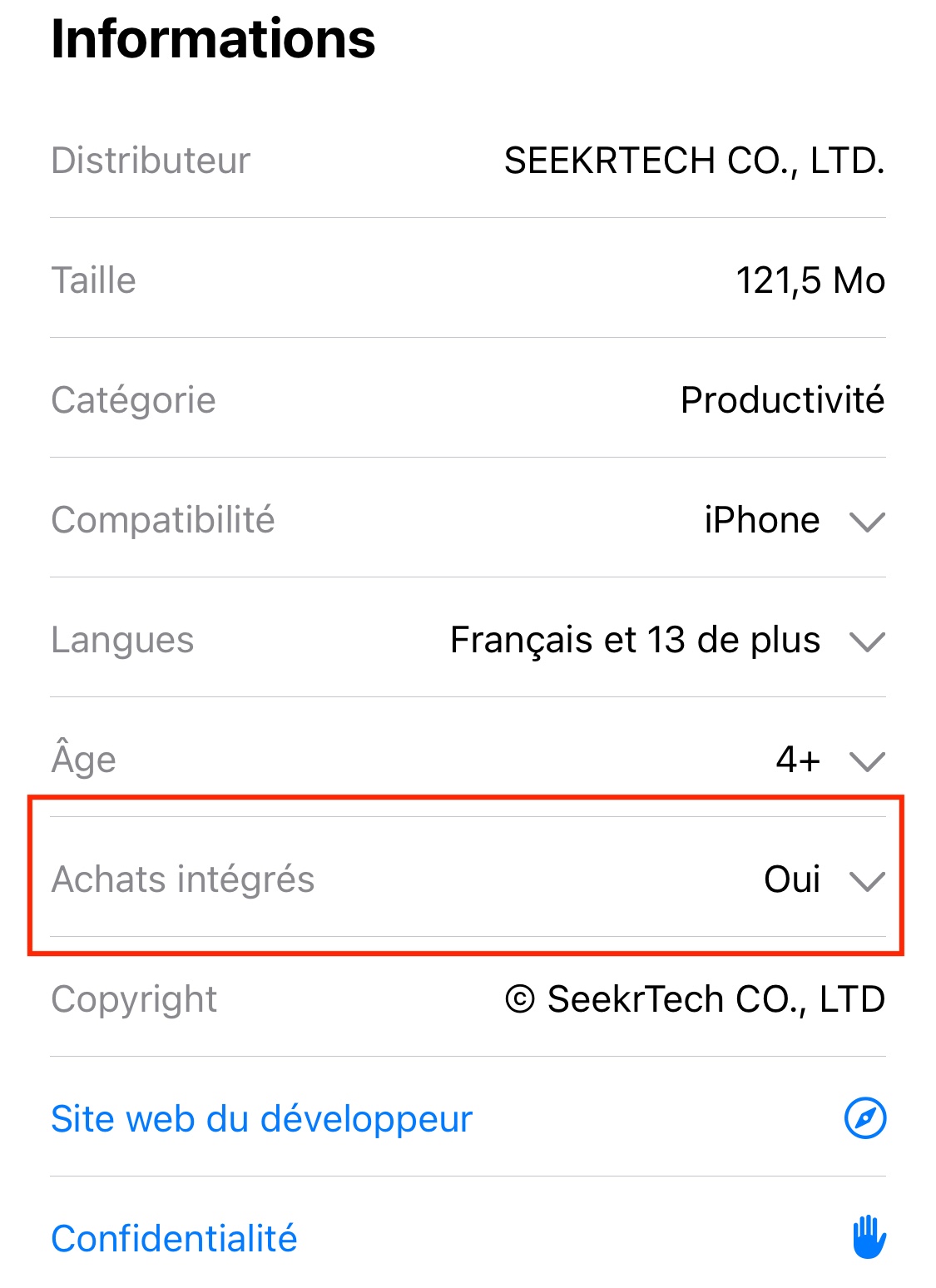
Task: Select the Achats intégrés label
Action: 183,879
